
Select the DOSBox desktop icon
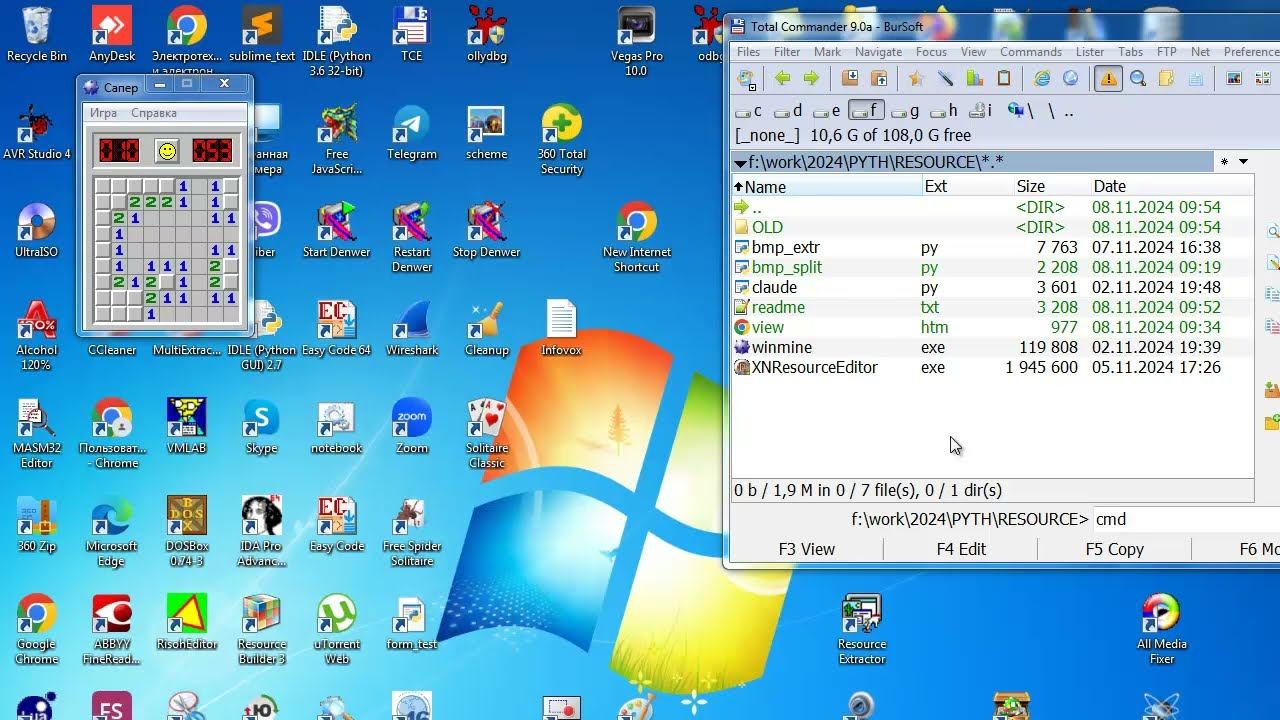click(187, 531)
